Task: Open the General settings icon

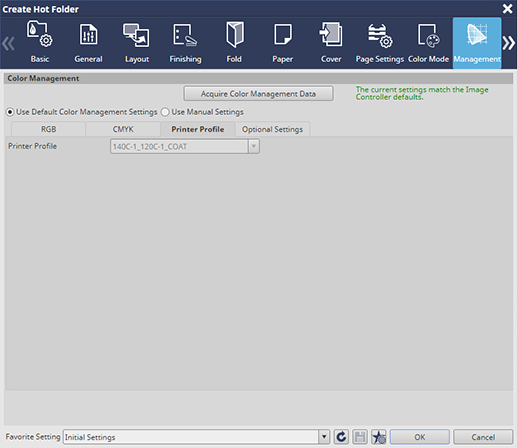Action: [88, 43]
